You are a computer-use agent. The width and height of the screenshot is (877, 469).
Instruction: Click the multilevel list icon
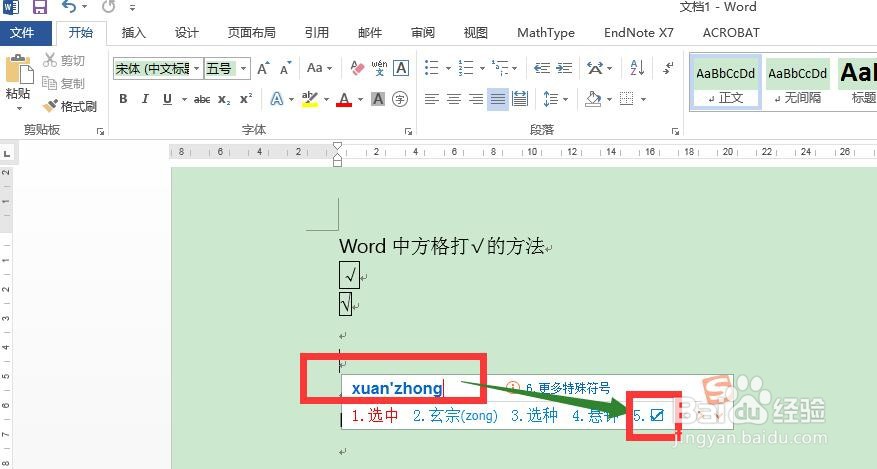tap(499, 68)
